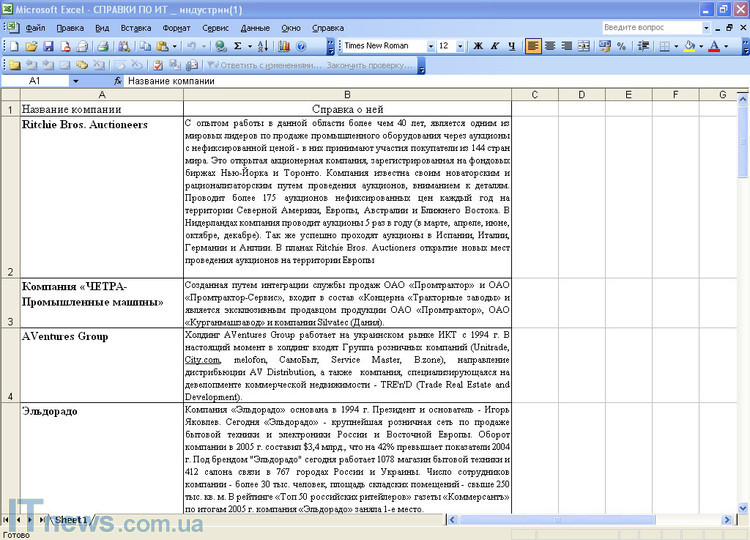Open the Справка menu
750x540 pixels.
click(x=328, y=28)
